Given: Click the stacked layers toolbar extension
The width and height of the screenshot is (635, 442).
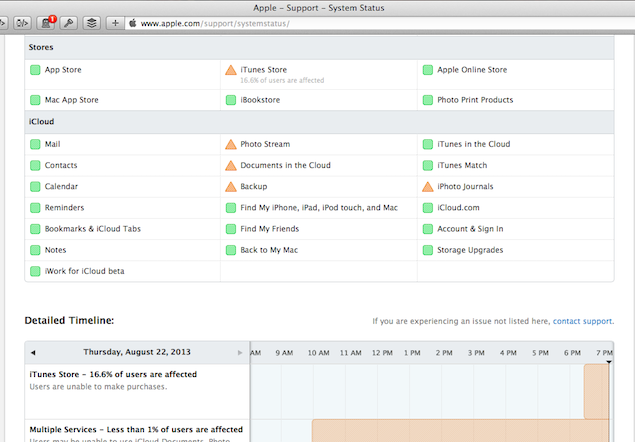Looking at the screenshot, I should [92, 23].
